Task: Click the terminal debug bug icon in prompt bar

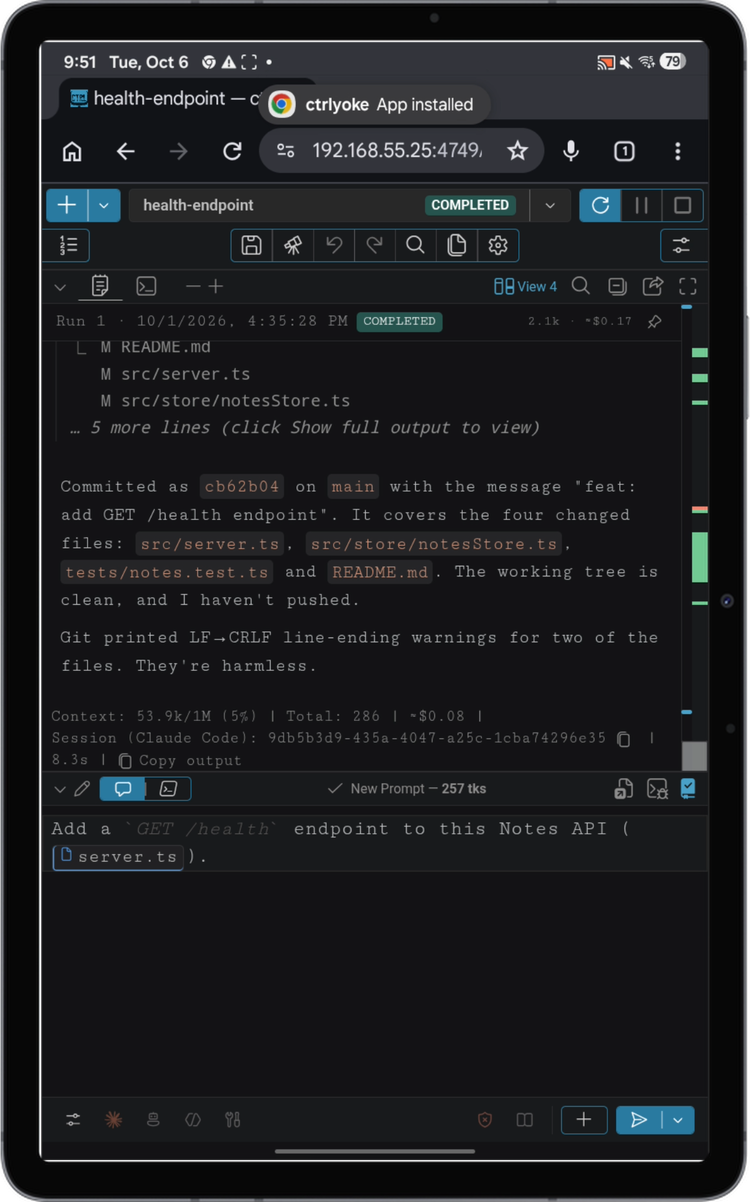Action: tap(657, 789)
